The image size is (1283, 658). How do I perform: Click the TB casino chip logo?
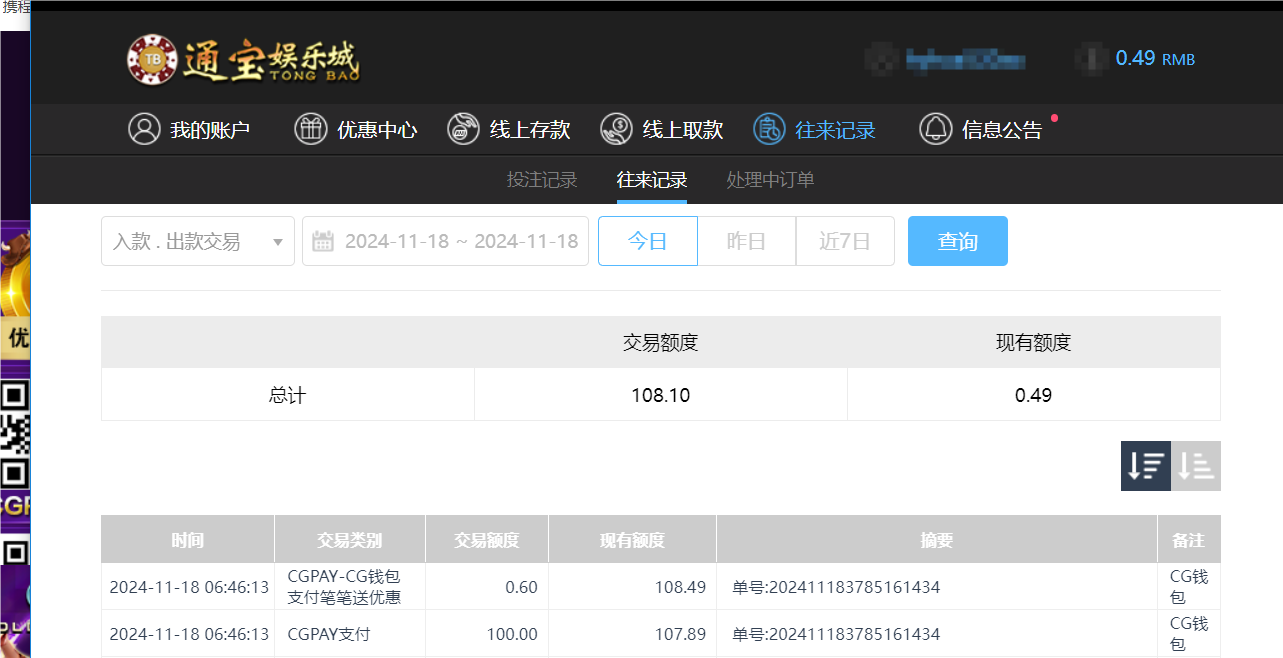point(152,58)
